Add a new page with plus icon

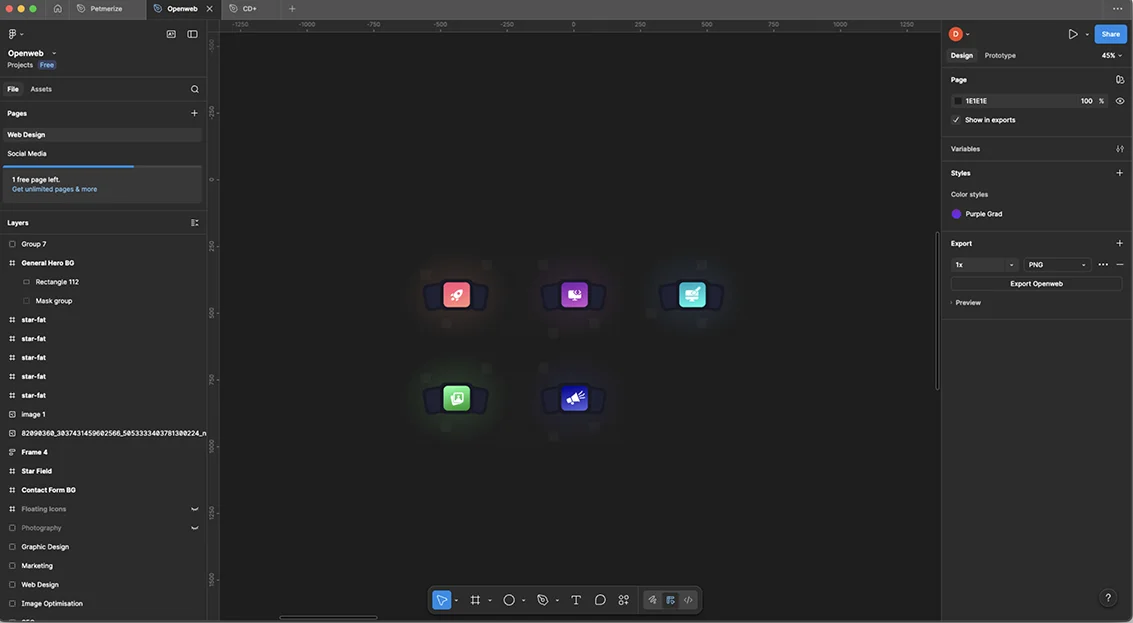tap(195, 113)
